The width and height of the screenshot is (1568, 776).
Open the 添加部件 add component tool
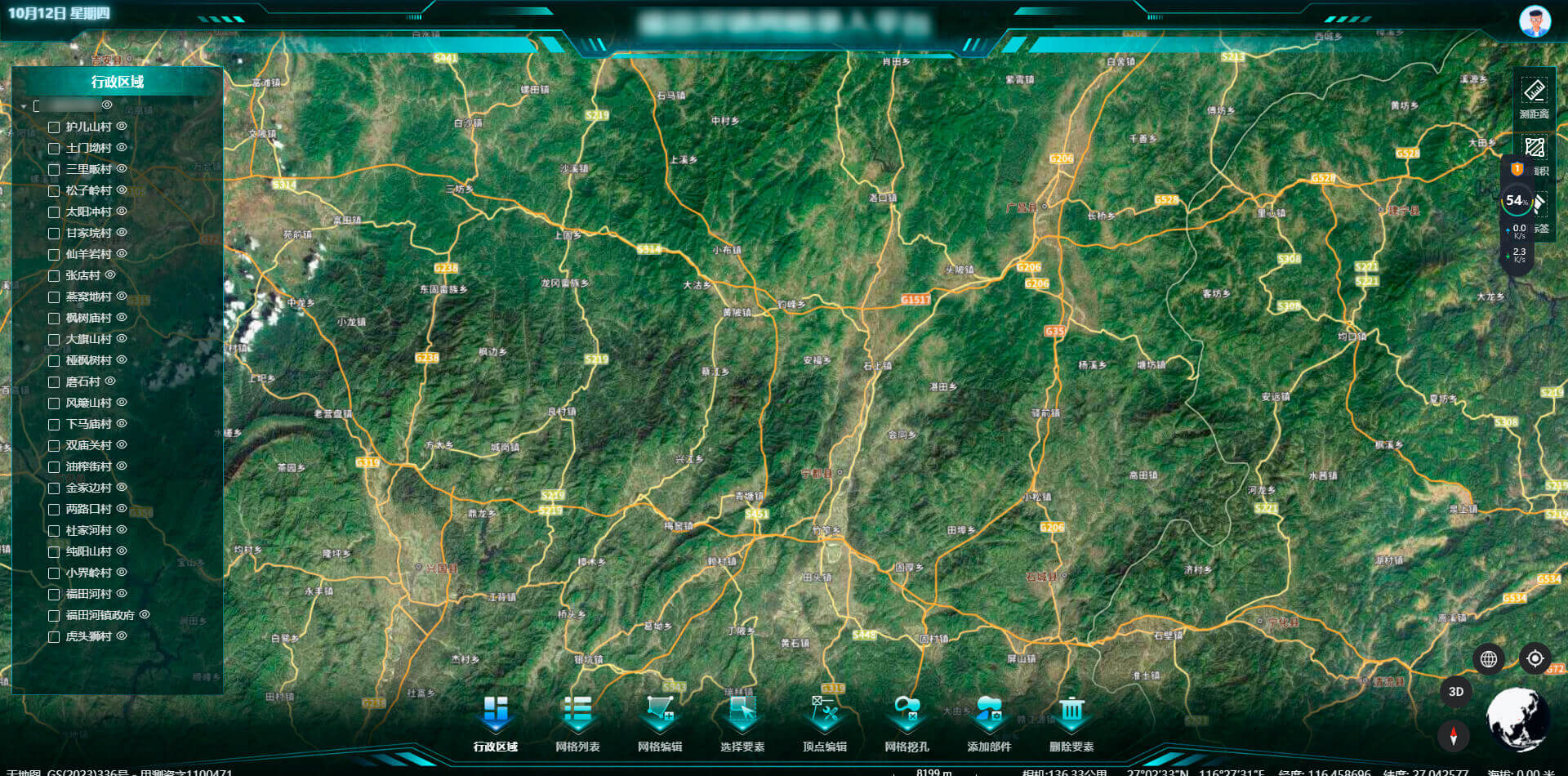coord(989,723)
